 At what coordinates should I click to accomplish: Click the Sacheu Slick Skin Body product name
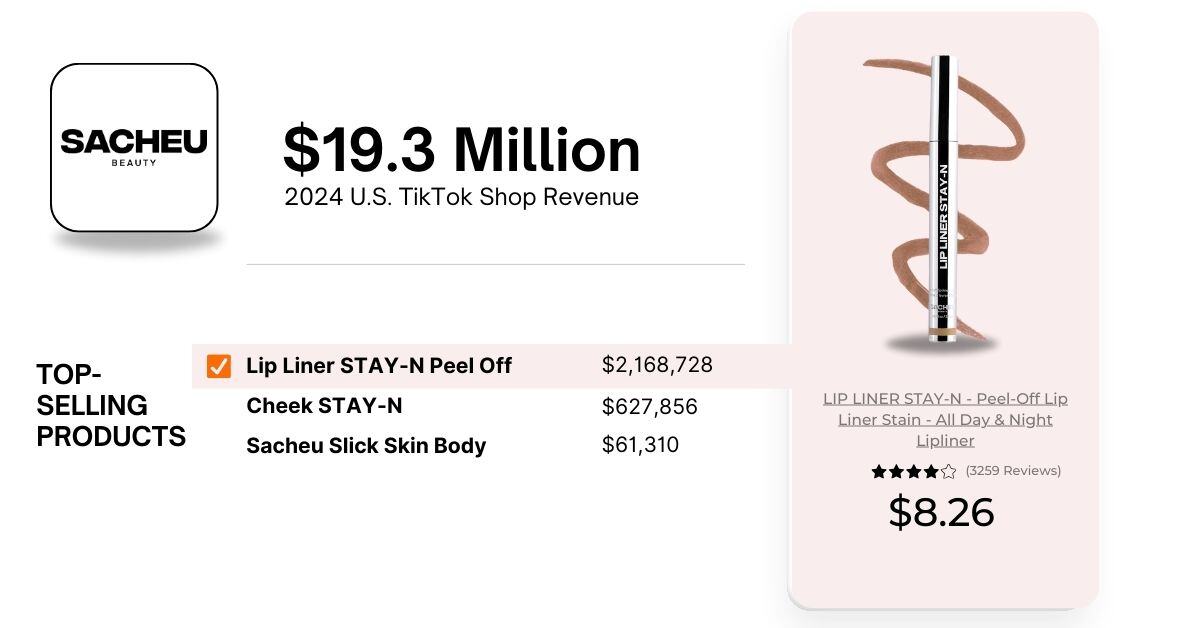[366, 446]
